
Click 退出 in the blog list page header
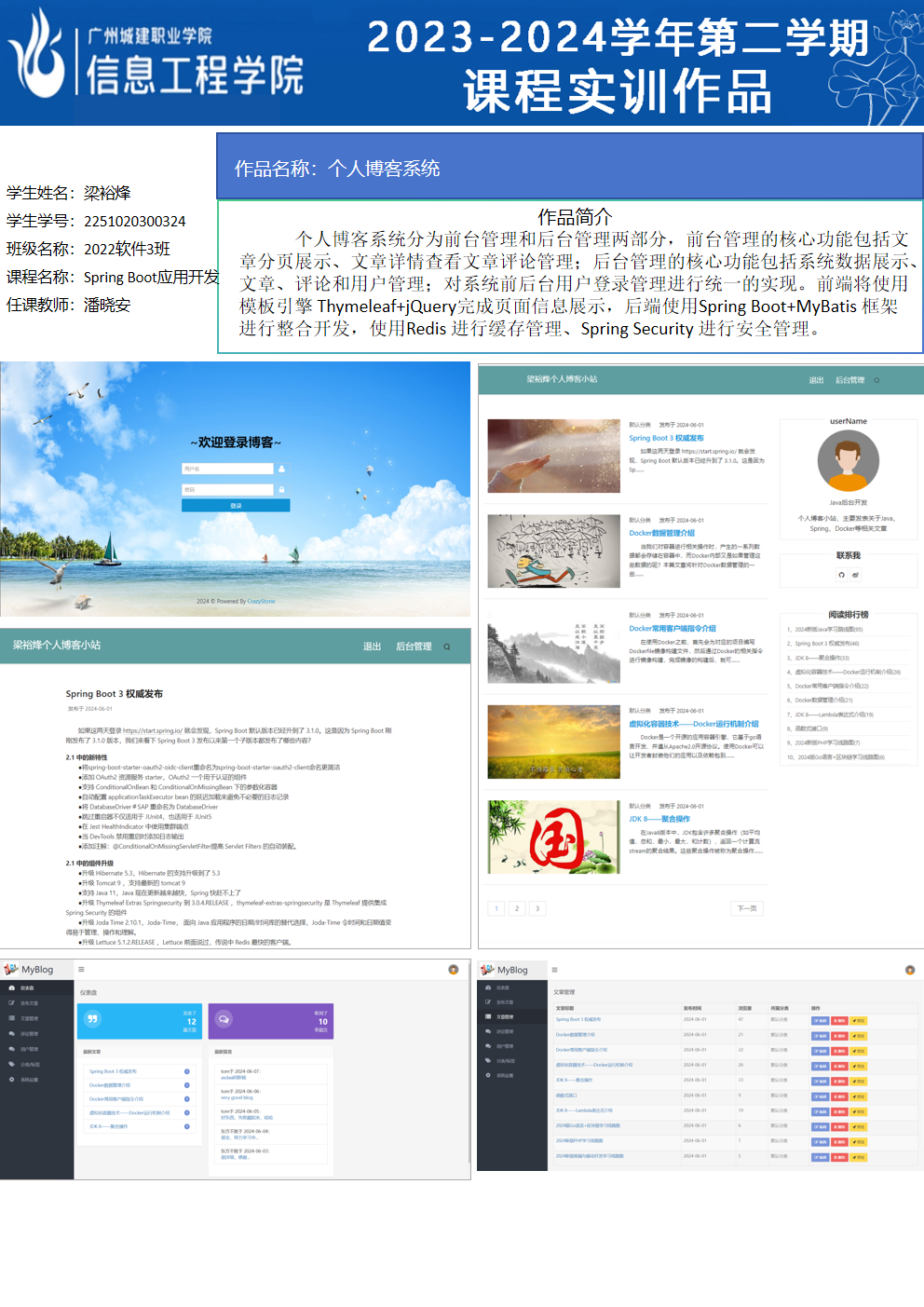(x=816, y=380)
